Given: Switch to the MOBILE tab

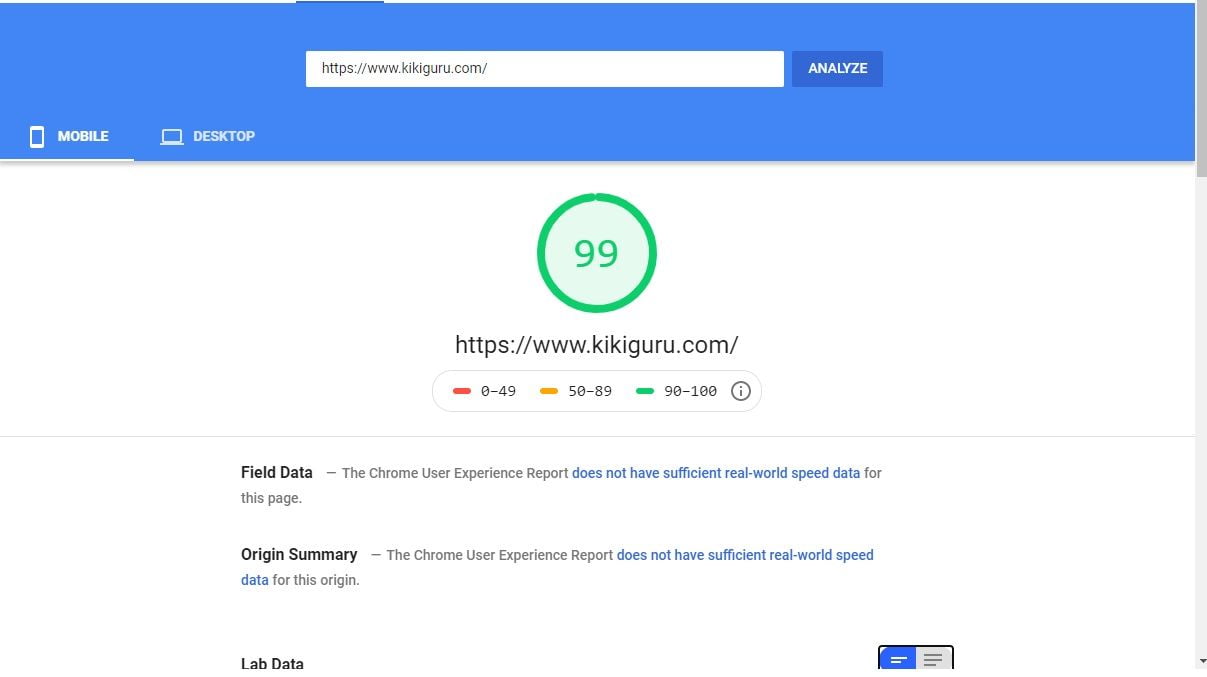Looking at the screenshot, I should tap(67, 137).
